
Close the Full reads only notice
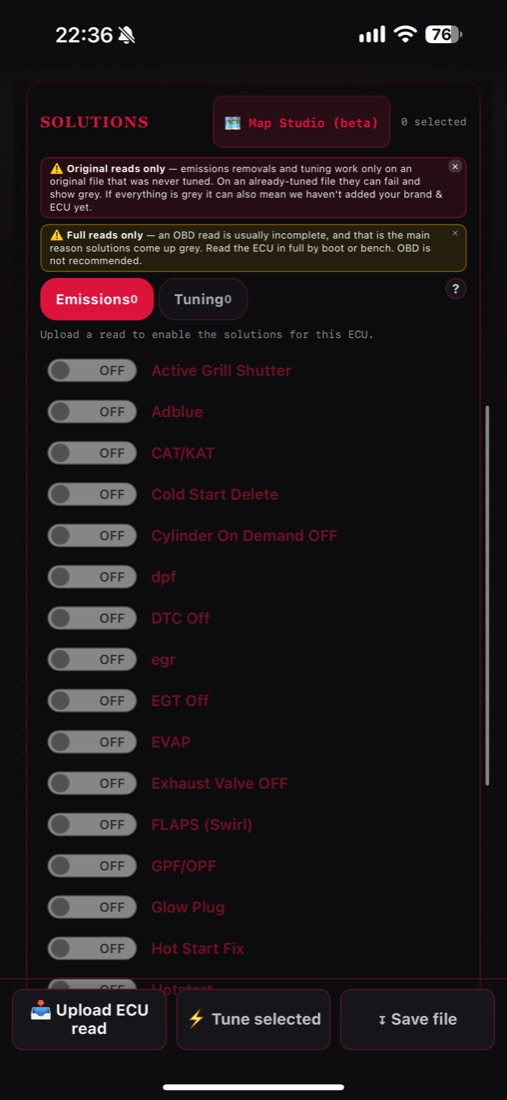(x=455, y=233)
